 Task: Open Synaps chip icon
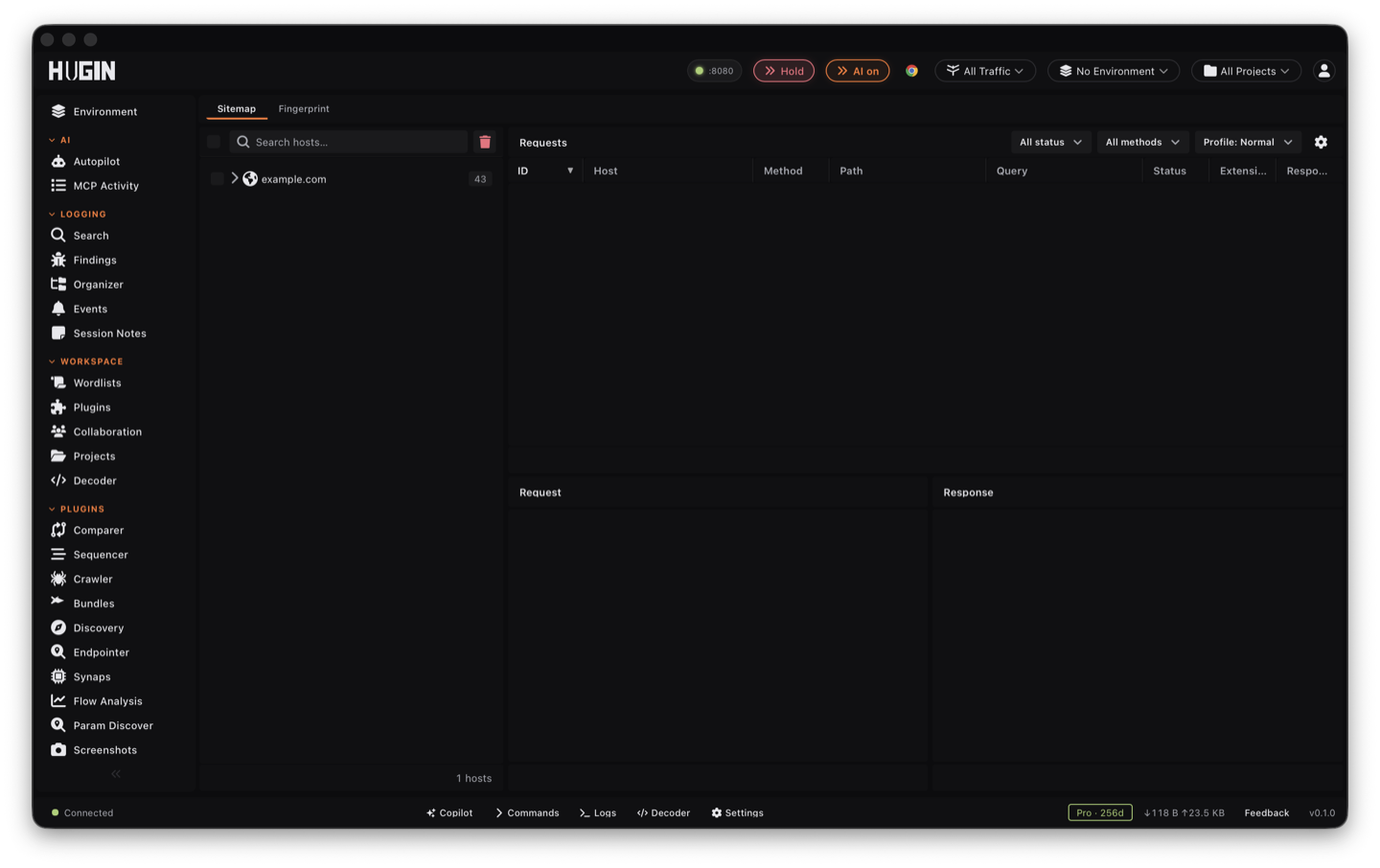(58, 676)
